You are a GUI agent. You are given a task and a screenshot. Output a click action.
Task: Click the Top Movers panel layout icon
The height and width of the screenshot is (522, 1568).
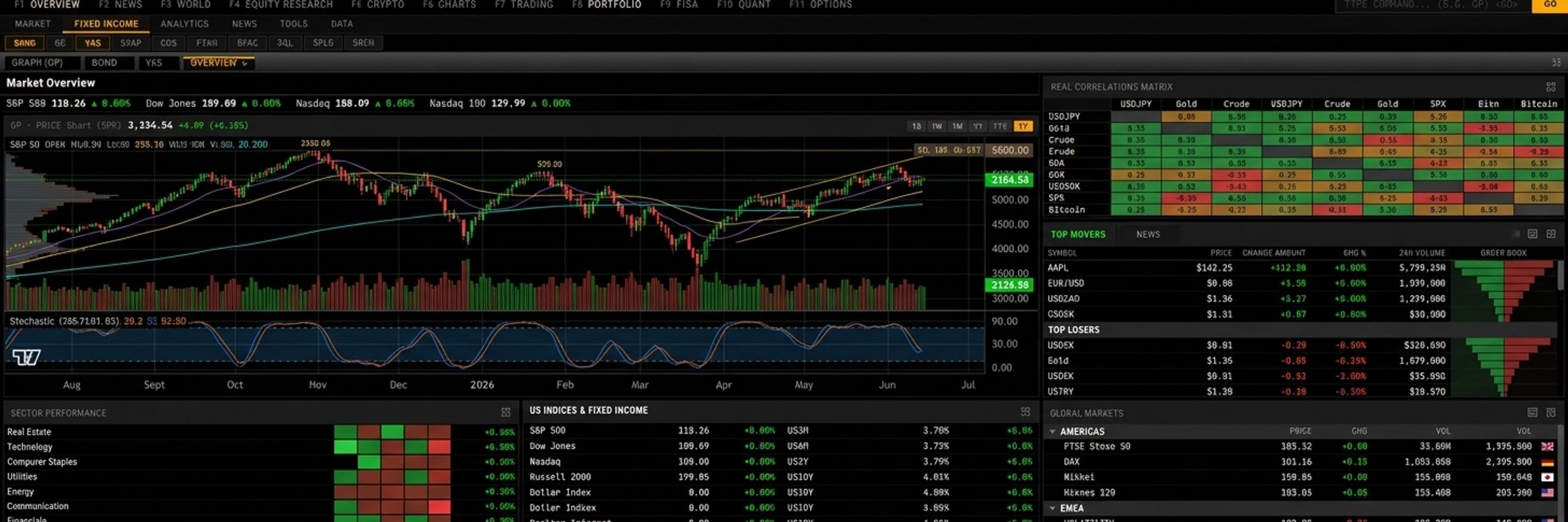click(x=1532, y=234)
